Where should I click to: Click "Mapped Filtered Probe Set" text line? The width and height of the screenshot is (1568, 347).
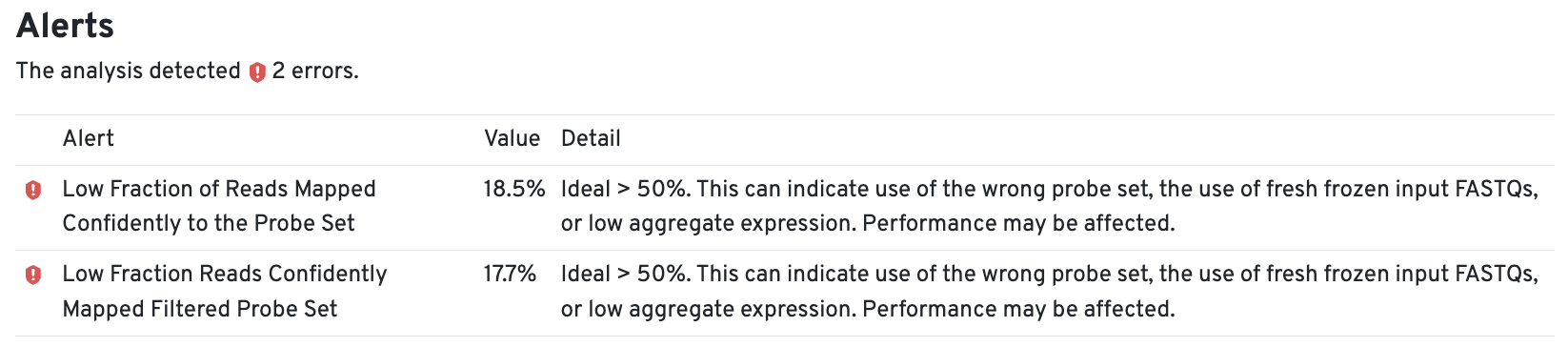pyautogui.click(x=200, y=309)
